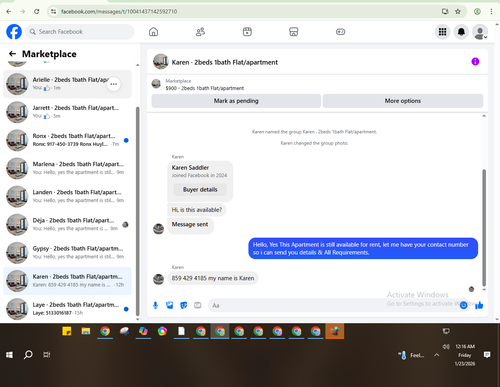Open the Friends icon in top navigation
Viewport: 500px width, 387px height.
coord(200,32)
